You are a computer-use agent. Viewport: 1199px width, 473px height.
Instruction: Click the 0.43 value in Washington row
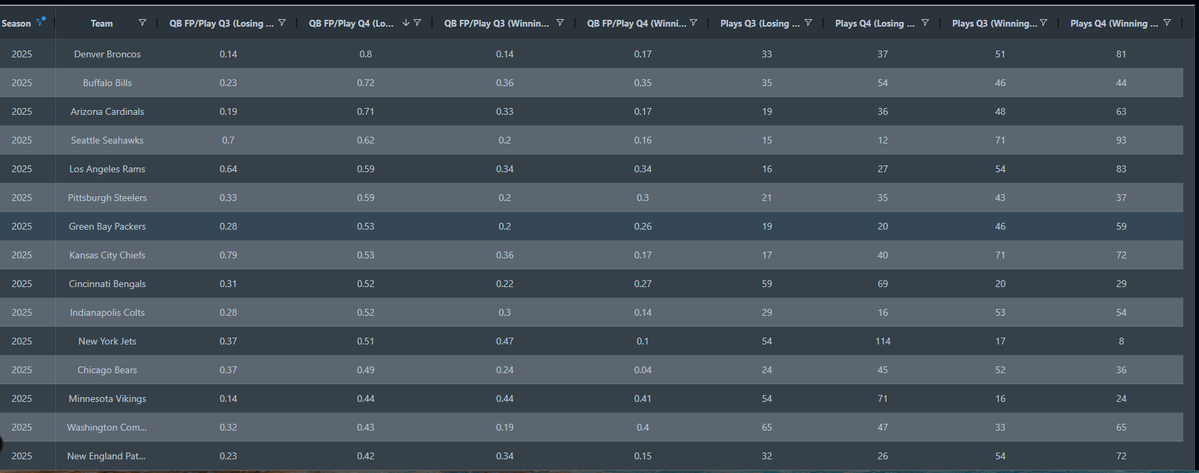click(x=364, y=427)
